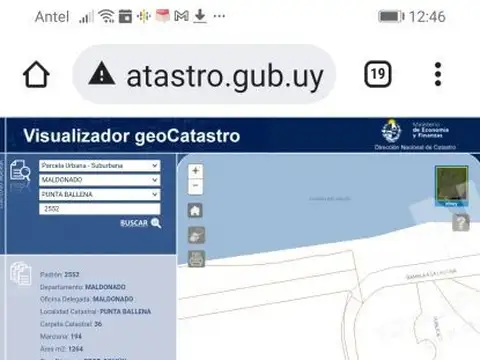Click the BUSCAR search link
Screen dimensions: 480x360
click(134, 223)
